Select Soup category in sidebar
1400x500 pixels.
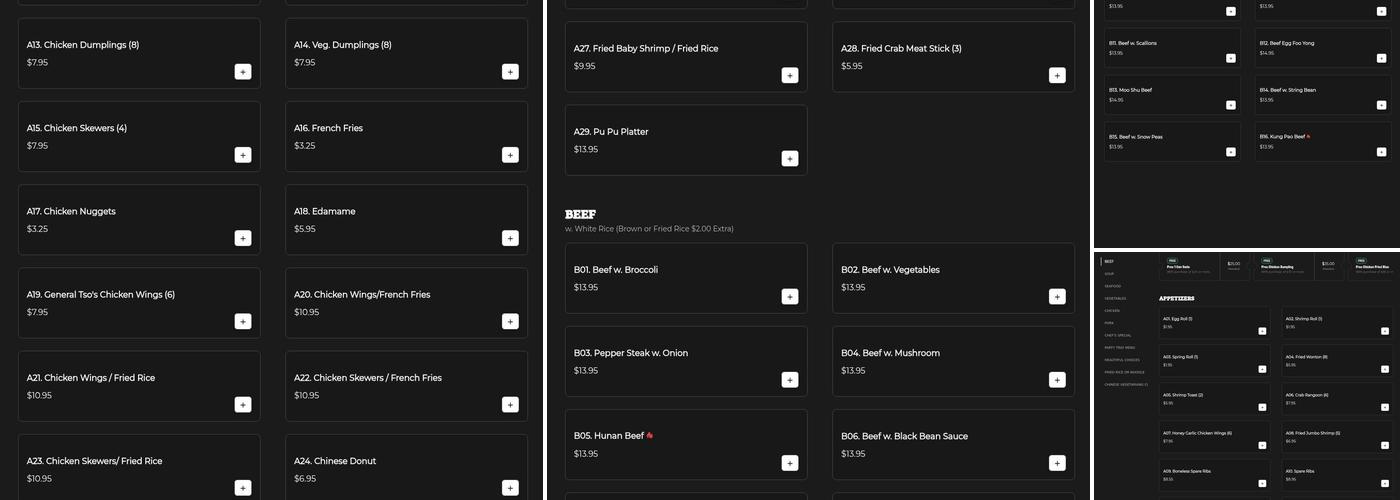1109,273
